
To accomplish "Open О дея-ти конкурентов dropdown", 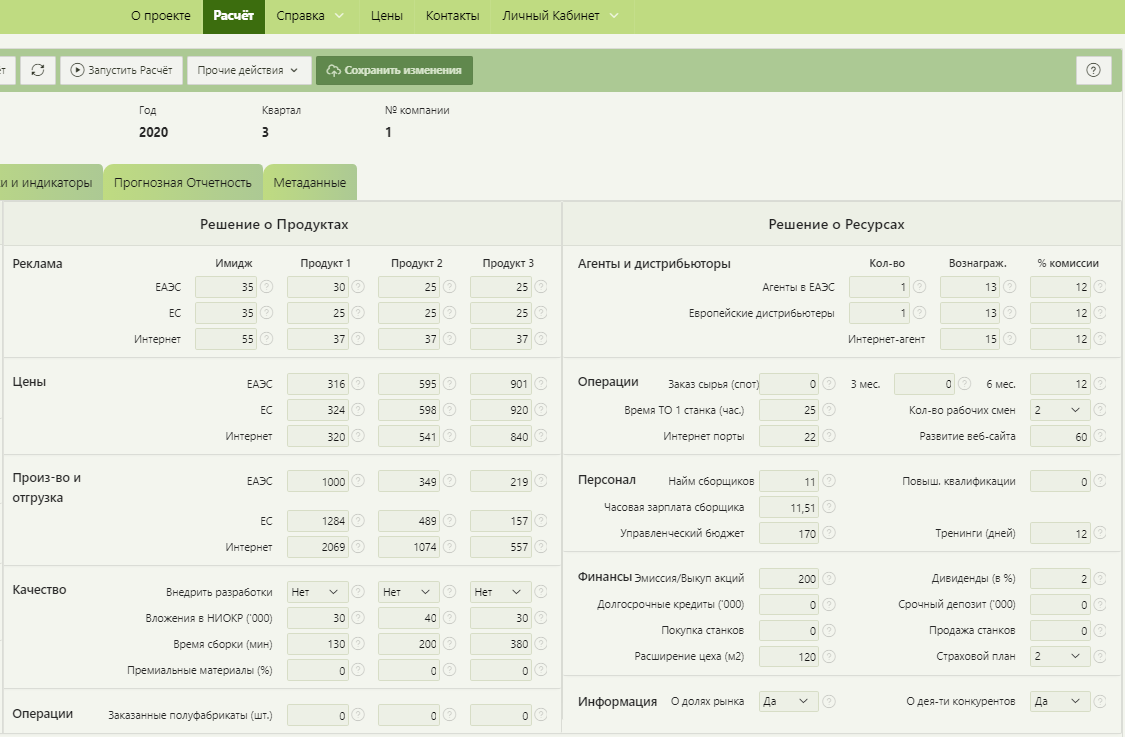I will pyautogui.click(x=1060, y=702).
